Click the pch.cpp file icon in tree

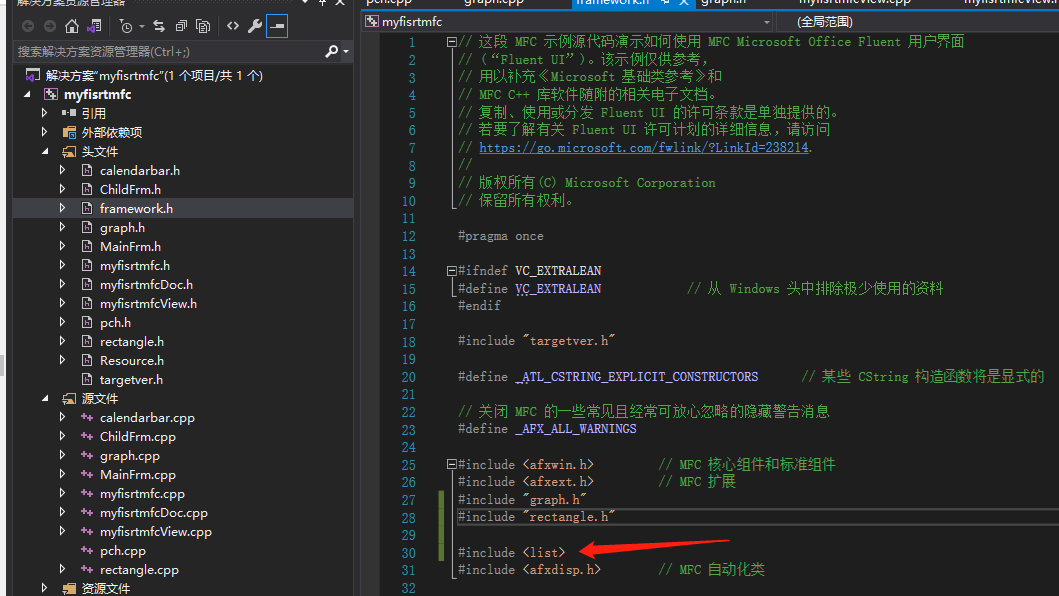pos(87,551)
